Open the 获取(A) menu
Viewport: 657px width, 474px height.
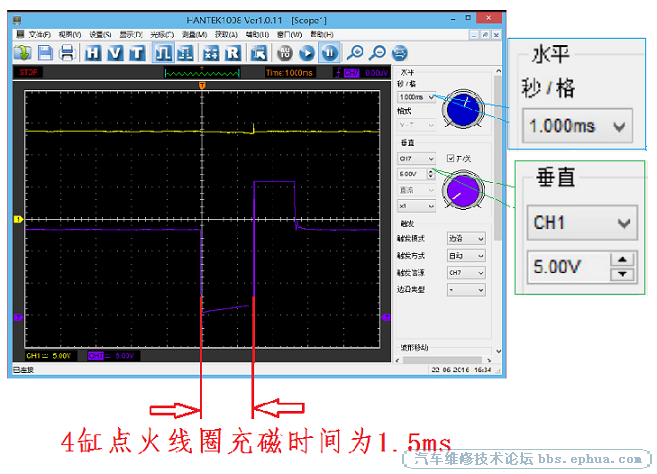pos(226,34)
